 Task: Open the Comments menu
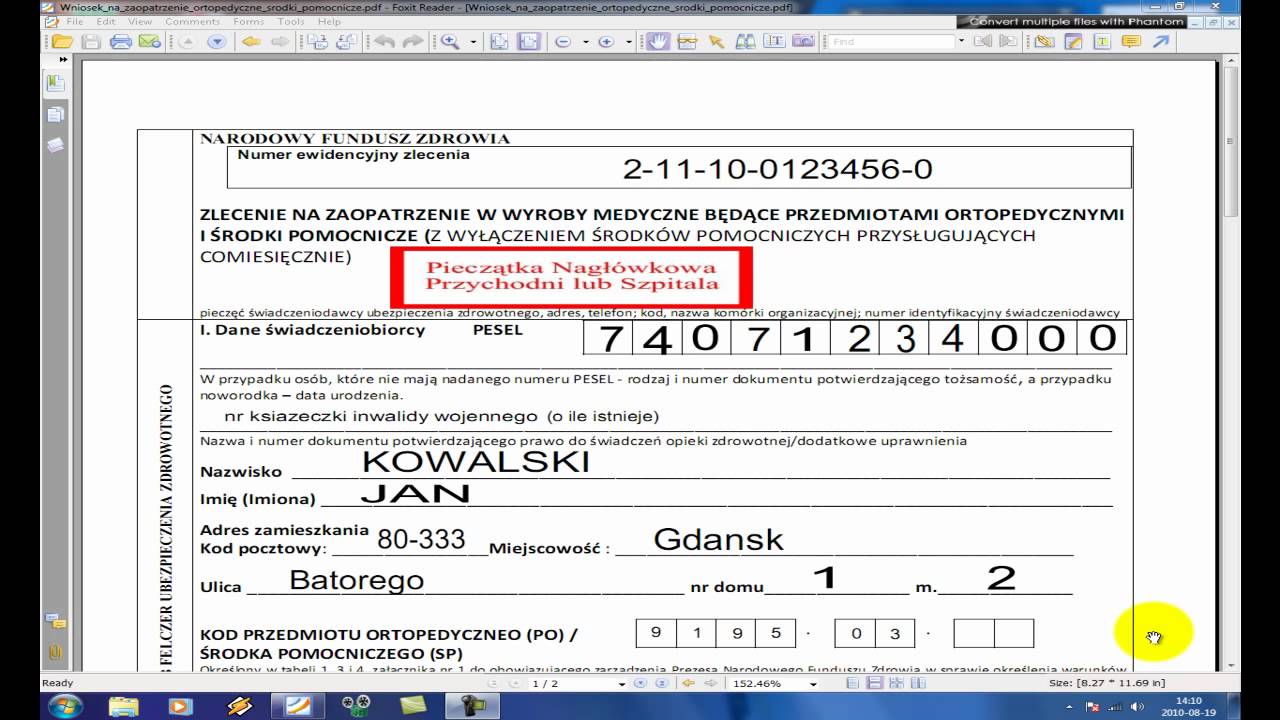[x=193, y=21]
